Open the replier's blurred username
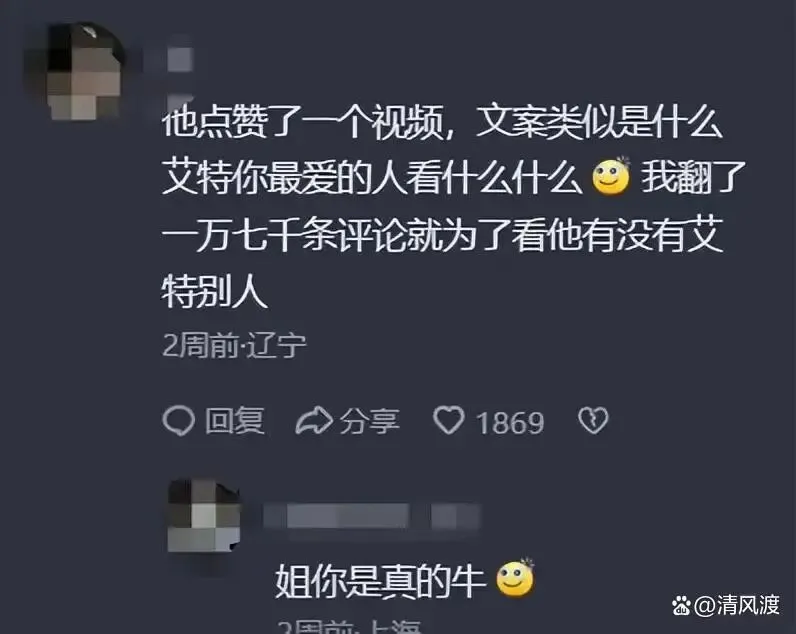Image resolution: width=796 pixels, height=634 pixels. [336, 516]
